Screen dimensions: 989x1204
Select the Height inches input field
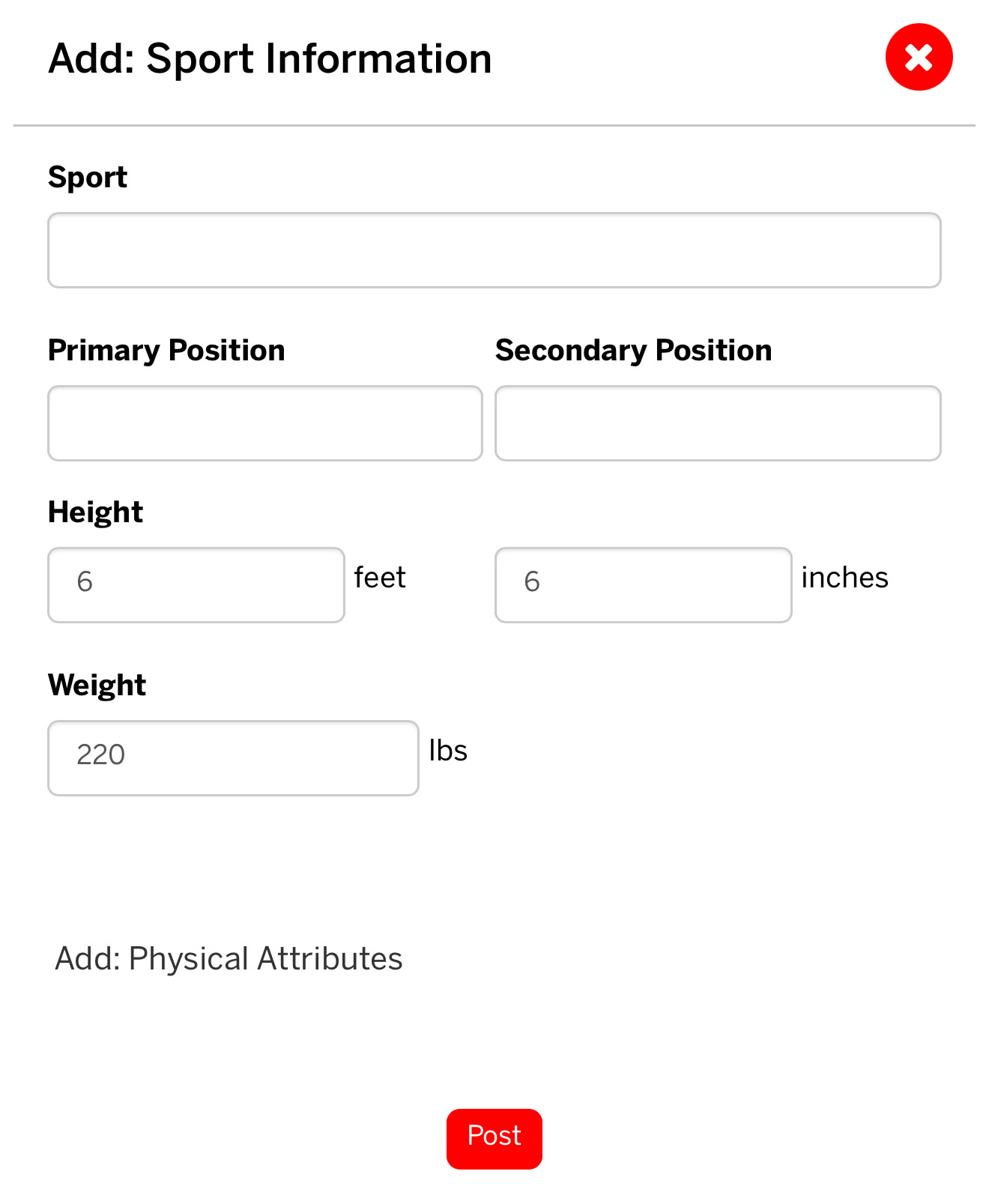pos(644,585)
